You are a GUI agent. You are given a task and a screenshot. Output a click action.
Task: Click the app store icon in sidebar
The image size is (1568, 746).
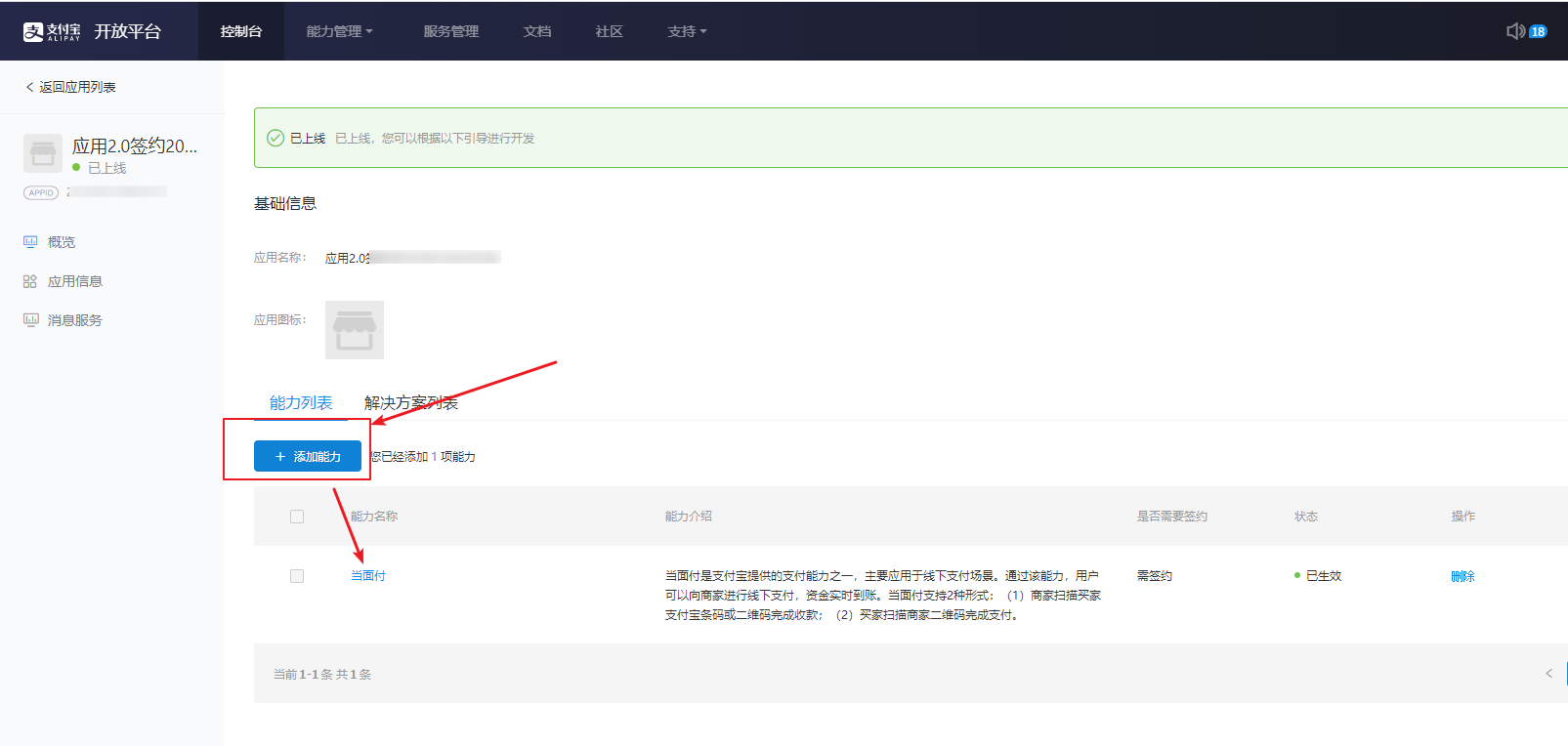(x=43, y=153)
